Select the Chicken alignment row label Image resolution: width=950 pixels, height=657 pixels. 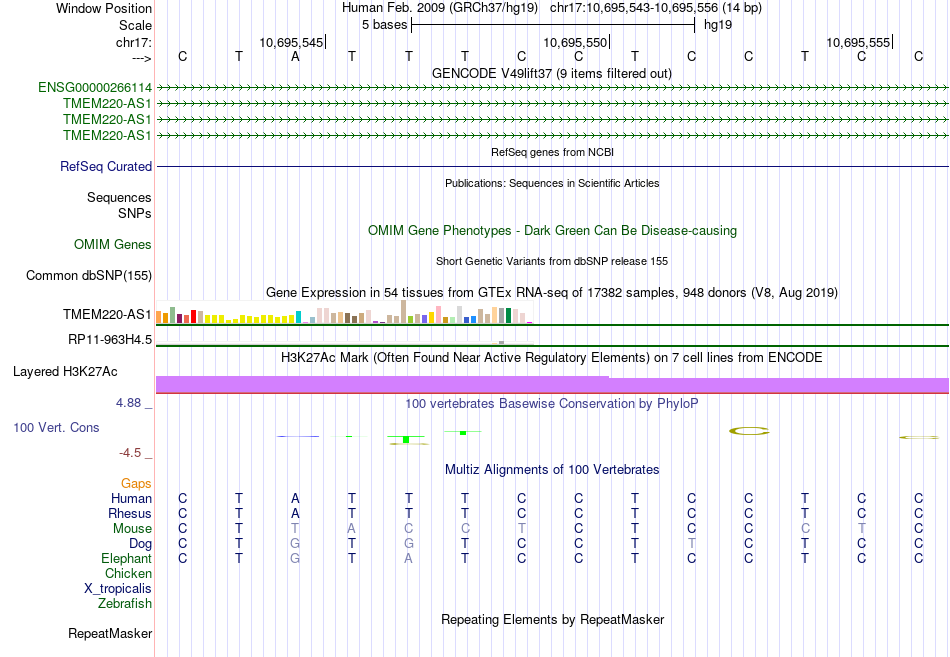coord(128,573)
